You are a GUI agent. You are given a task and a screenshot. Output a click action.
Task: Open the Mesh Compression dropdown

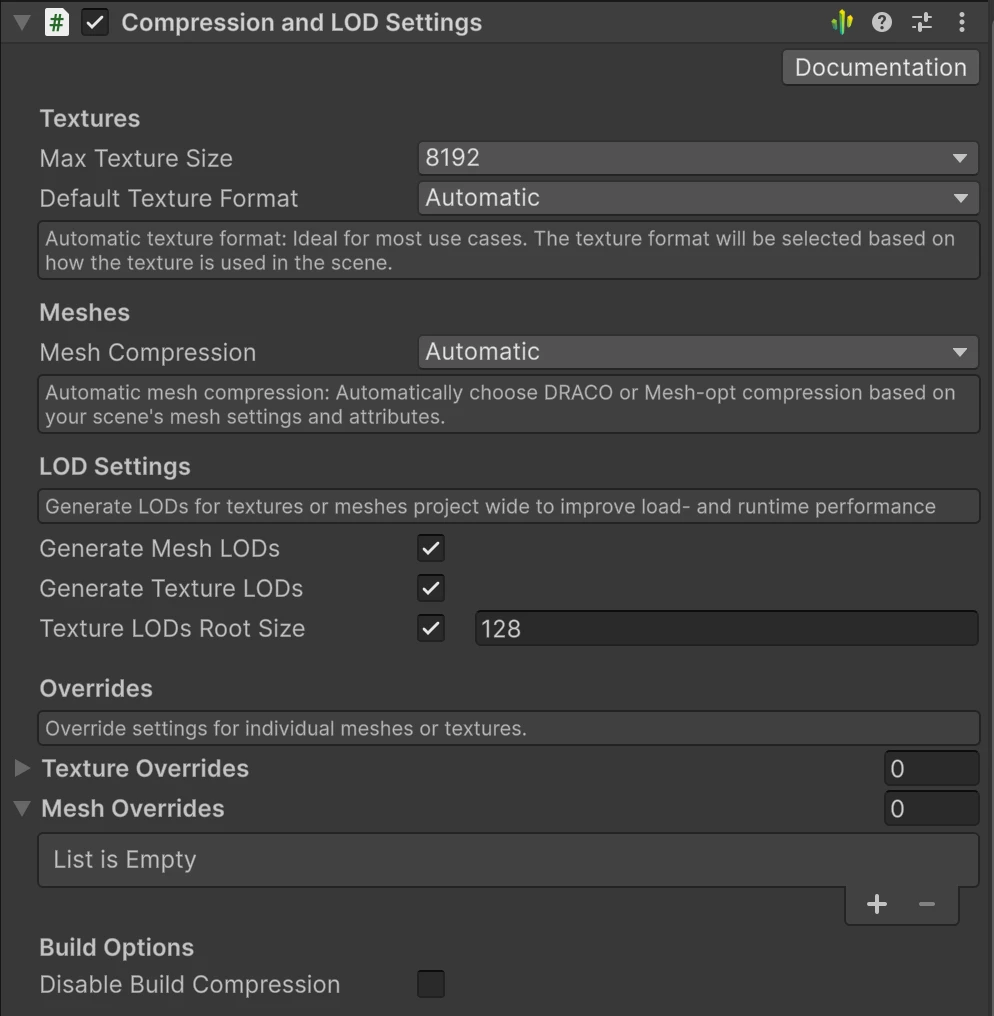[x=697, y=352]
